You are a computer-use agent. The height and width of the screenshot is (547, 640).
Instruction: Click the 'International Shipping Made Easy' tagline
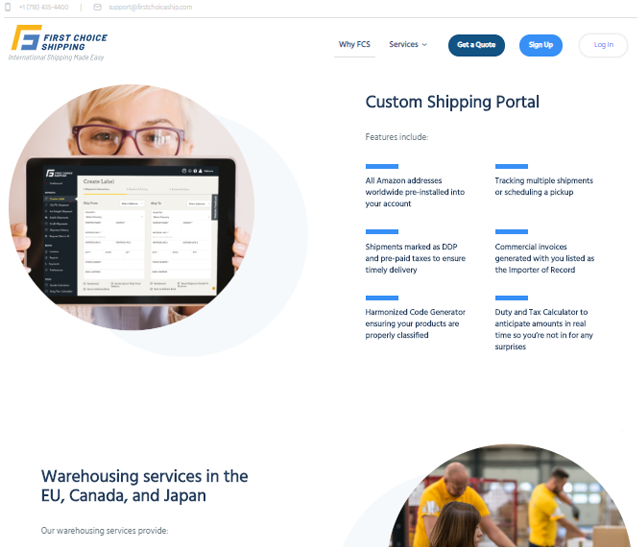56,57
